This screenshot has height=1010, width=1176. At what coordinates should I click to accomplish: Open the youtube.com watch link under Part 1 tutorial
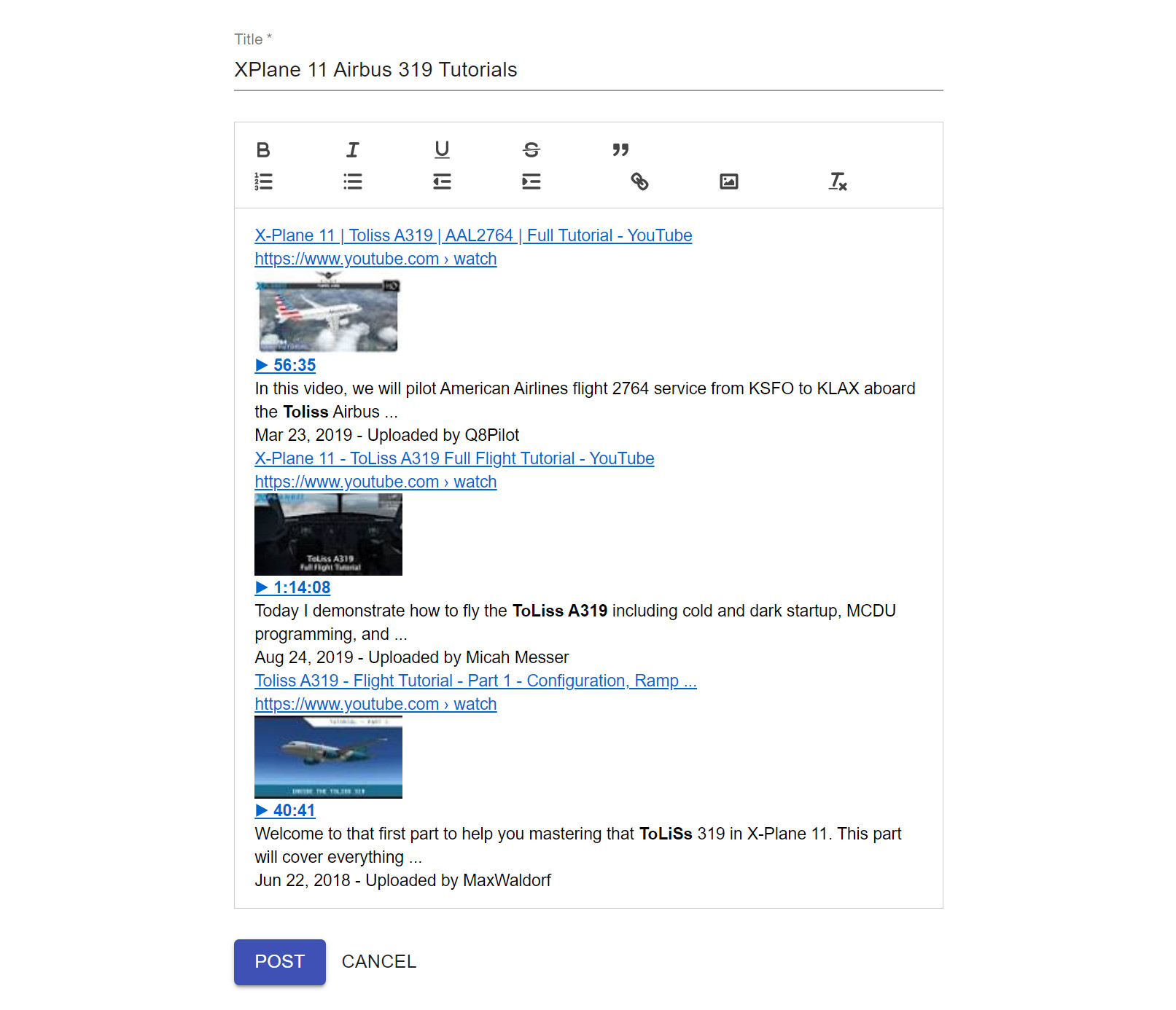click(x=375, y=704)
